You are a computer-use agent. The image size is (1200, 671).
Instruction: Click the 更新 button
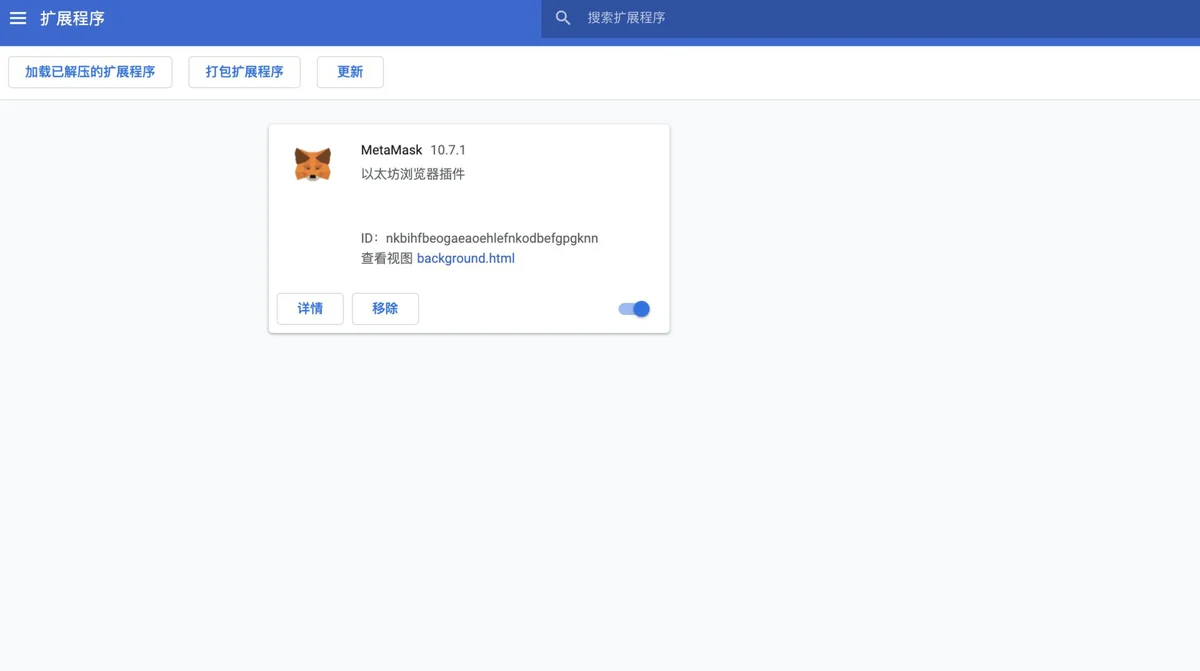(x=350, y=72)
